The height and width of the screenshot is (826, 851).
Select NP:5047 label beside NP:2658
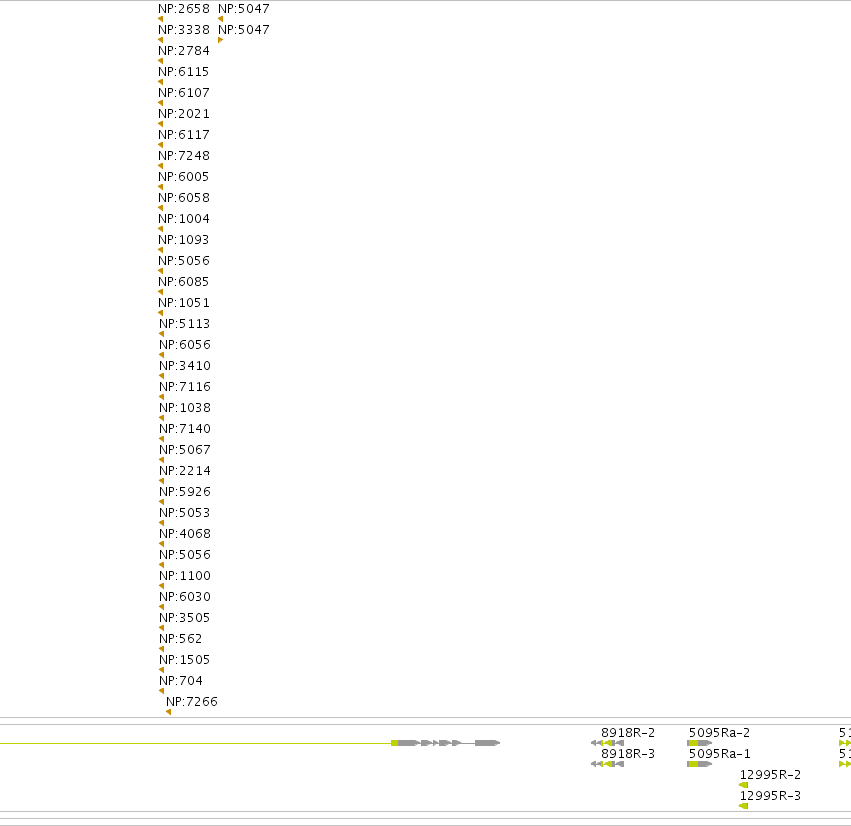click(x=244, y=9)
